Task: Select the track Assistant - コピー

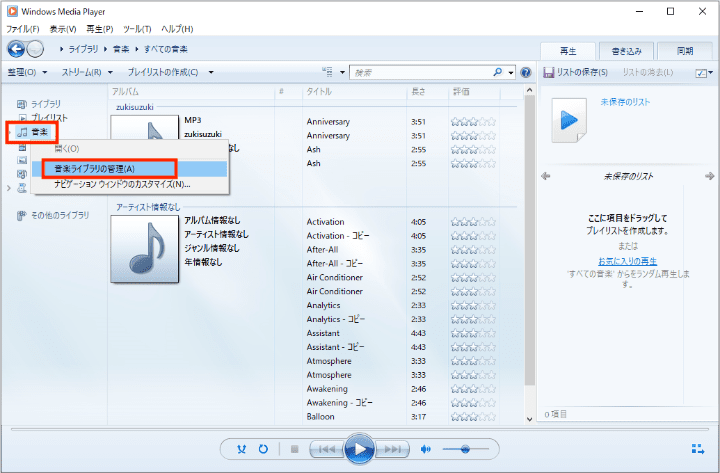Action: 335,347
